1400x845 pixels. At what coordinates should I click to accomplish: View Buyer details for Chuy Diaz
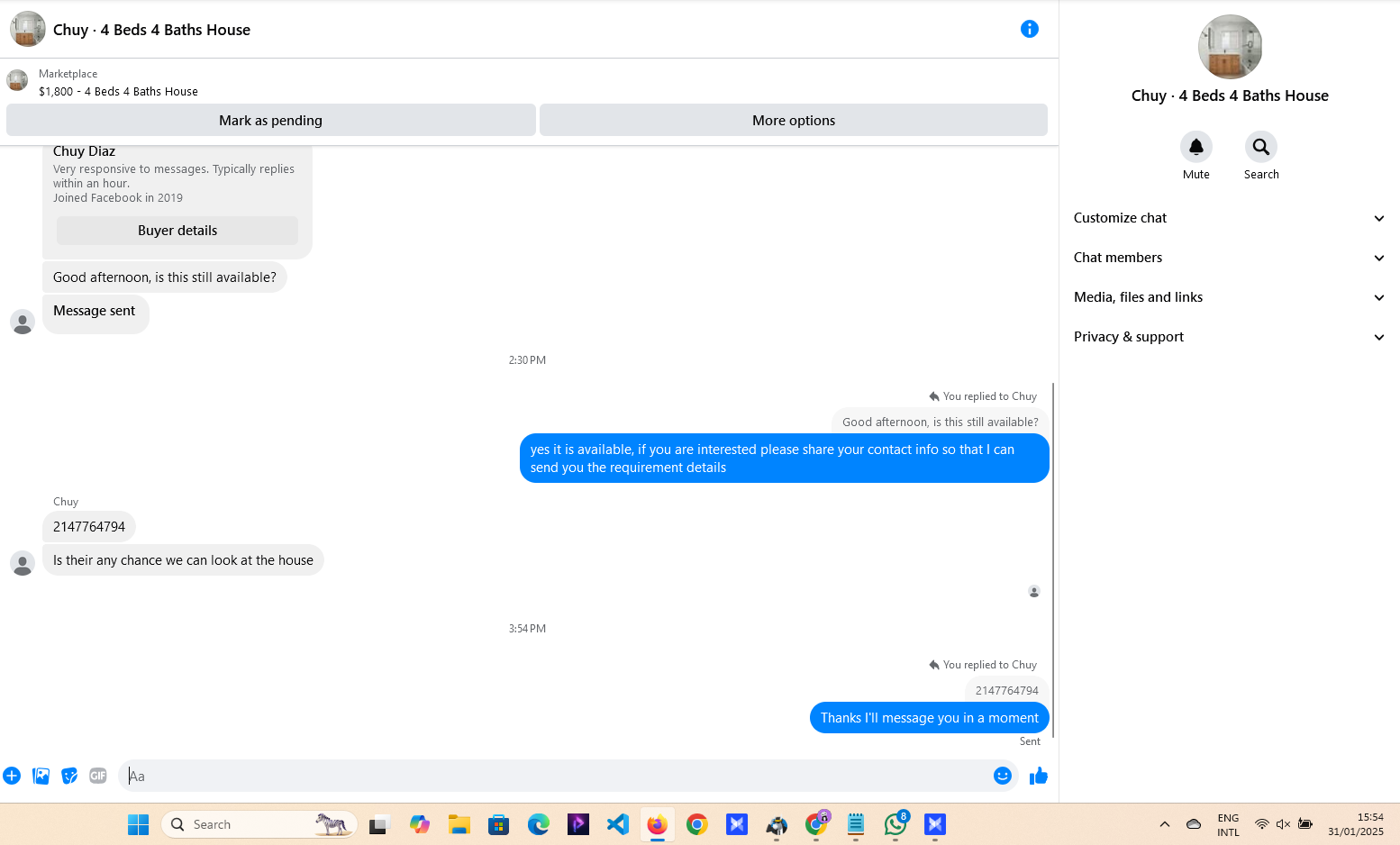(x=177, y=231)
